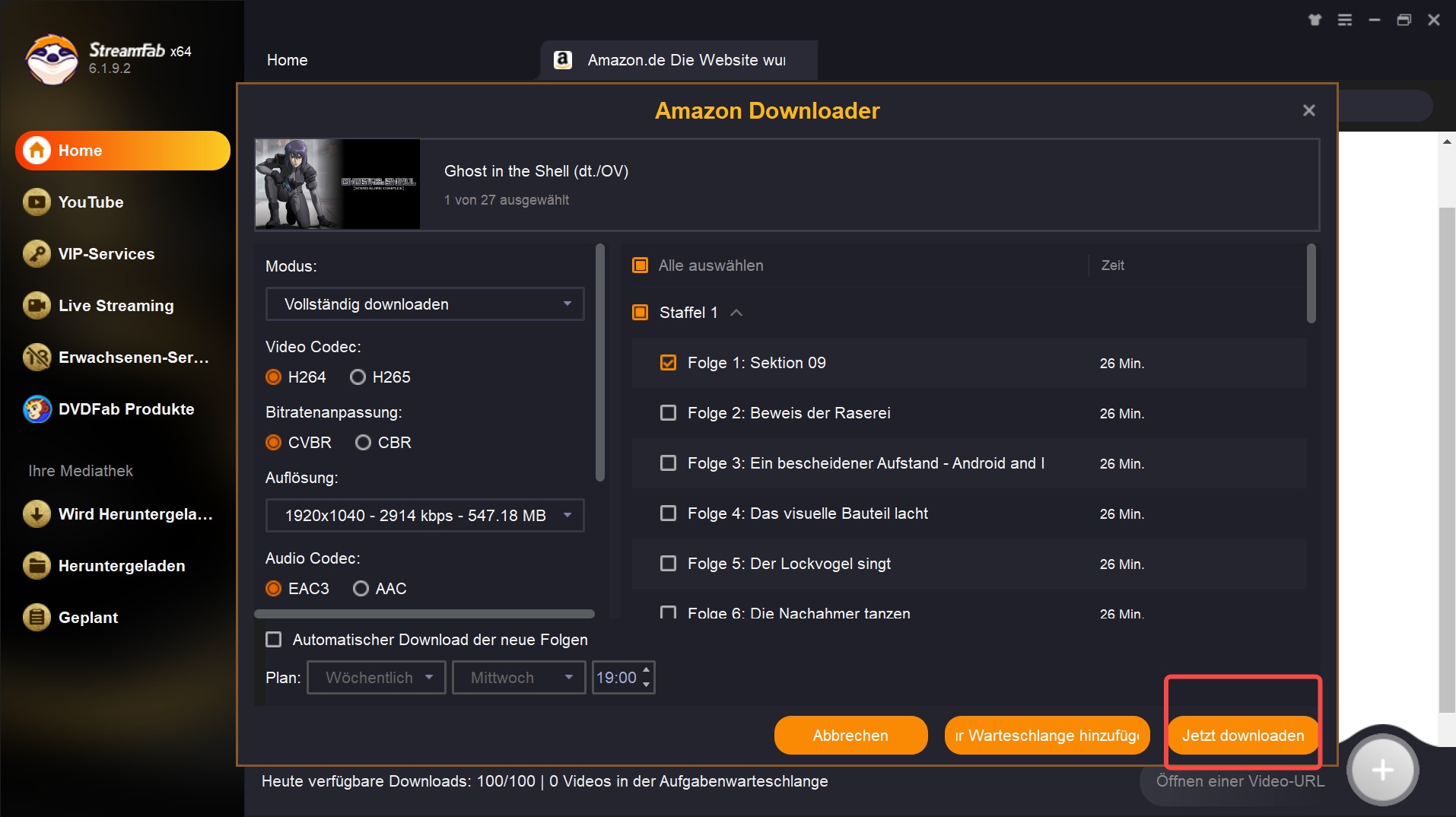Click the DVDFab Produkte icon
The width and height of the screenshot is (1456, 817).
(x=37, y=409)
